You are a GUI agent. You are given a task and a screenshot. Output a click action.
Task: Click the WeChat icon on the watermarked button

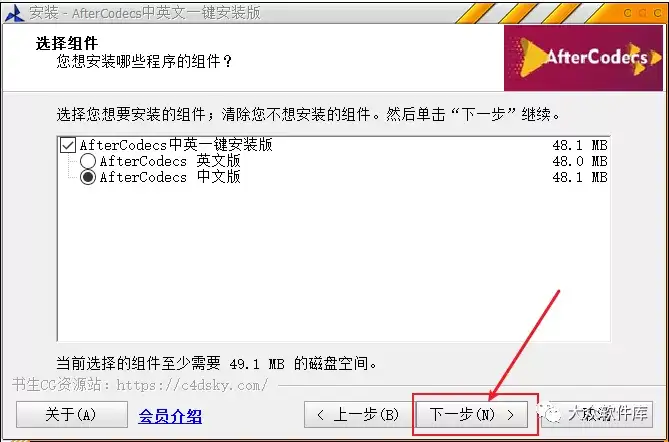pyautogui.click(x=550, y=413)
